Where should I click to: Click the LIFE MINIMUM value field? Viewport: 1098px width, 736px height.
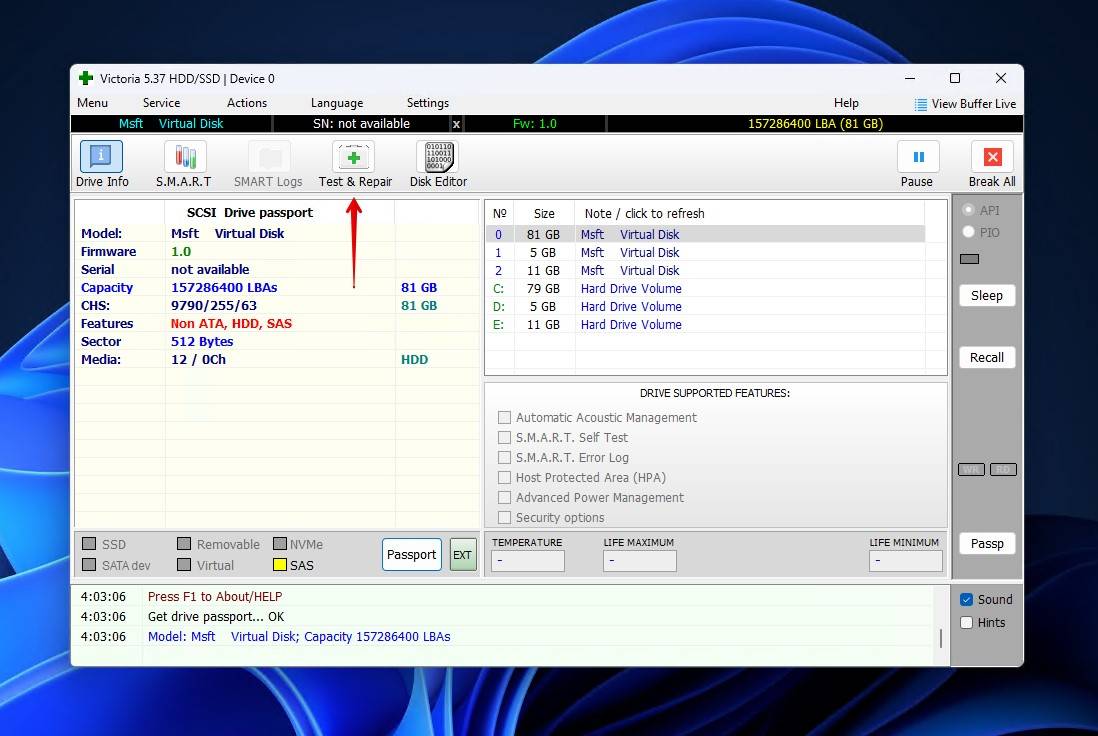point(905,561)
